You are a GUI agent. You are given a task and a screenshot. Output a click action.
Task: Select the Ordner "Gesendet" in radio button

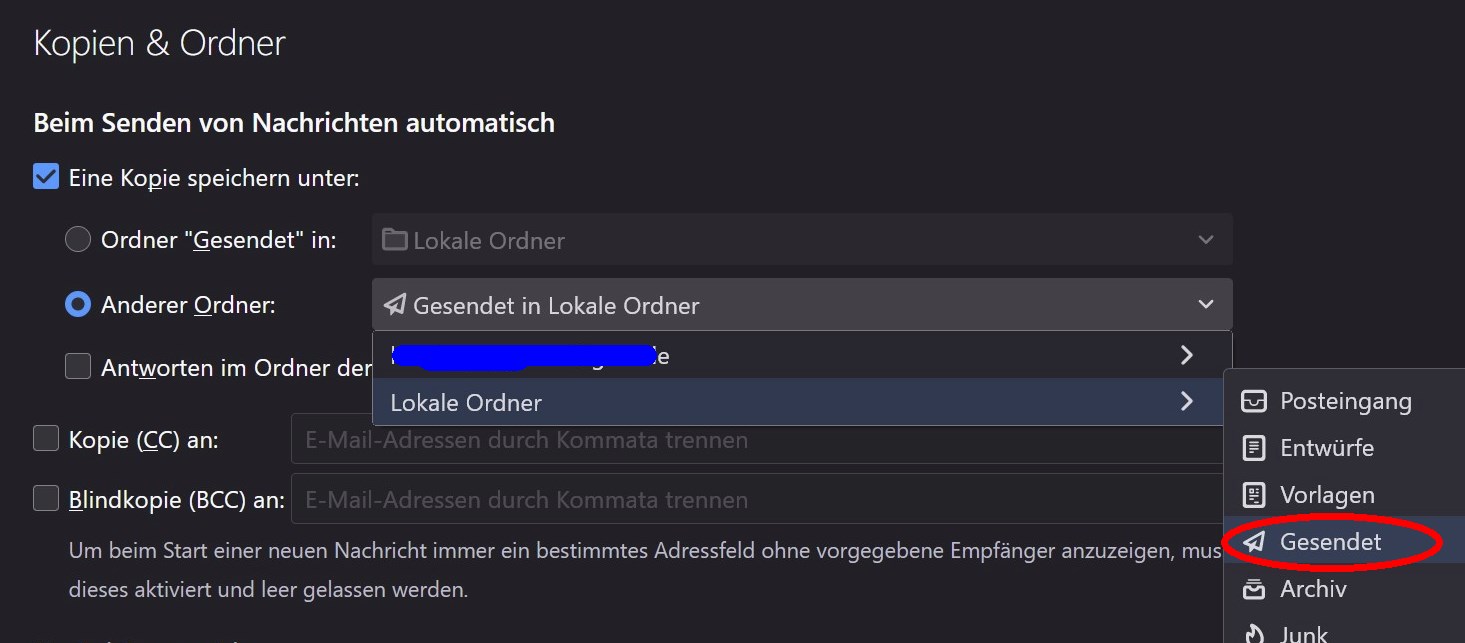(78, 240)
